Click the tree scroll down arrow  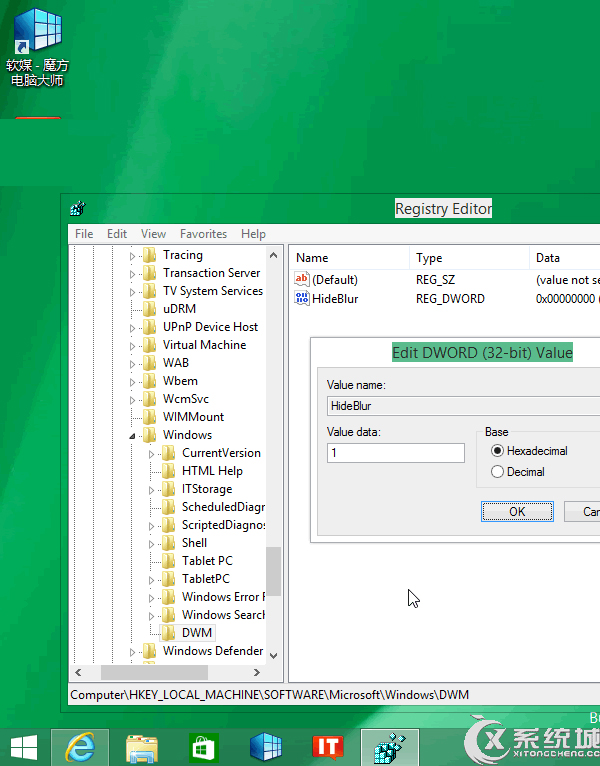tap(274, 656)
